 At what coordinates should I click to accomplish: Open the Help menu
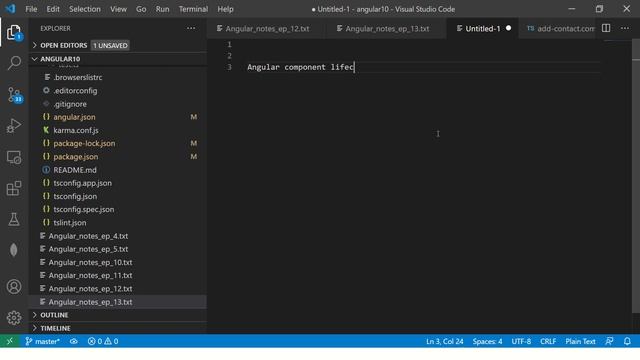(x=225, y=9)
